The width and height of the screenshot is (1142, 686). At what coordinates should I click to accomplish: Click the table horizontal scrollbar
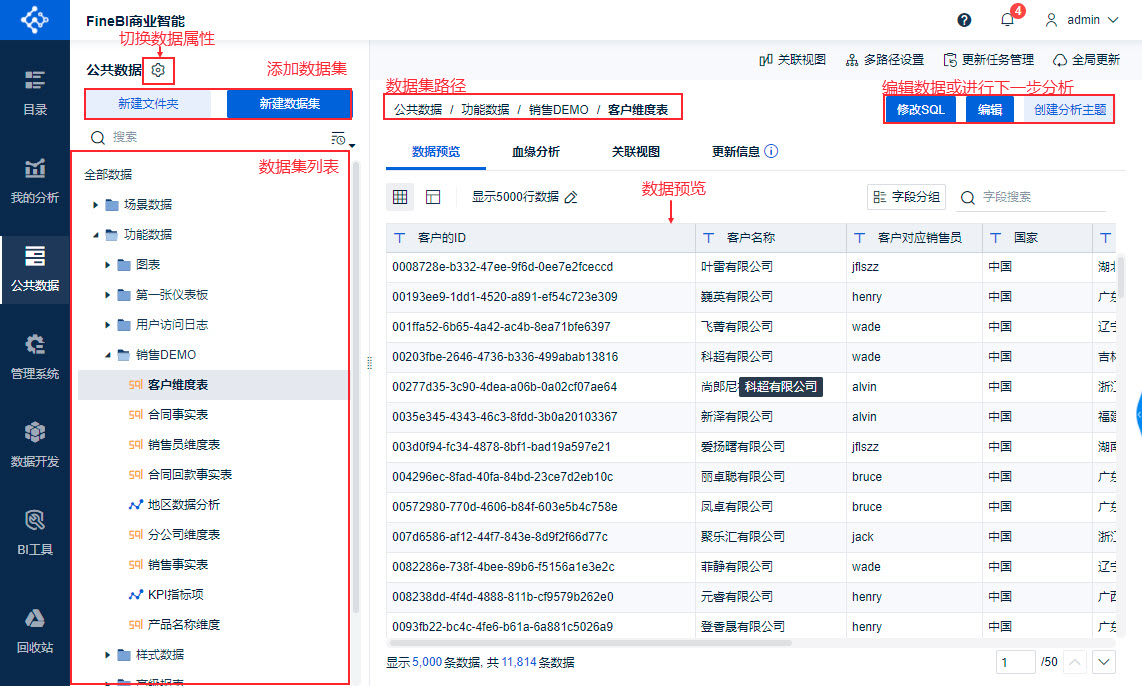[590, 643]
